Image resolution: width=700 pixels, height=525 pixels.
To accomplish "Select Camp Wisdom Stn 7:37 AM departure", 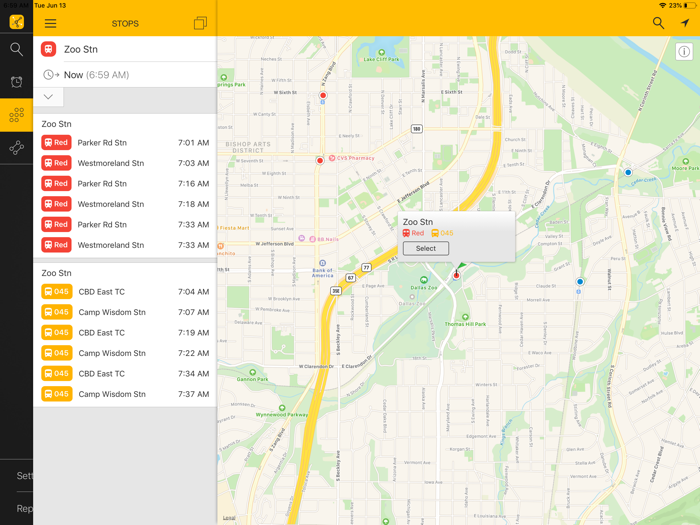I will coord(125,395).
